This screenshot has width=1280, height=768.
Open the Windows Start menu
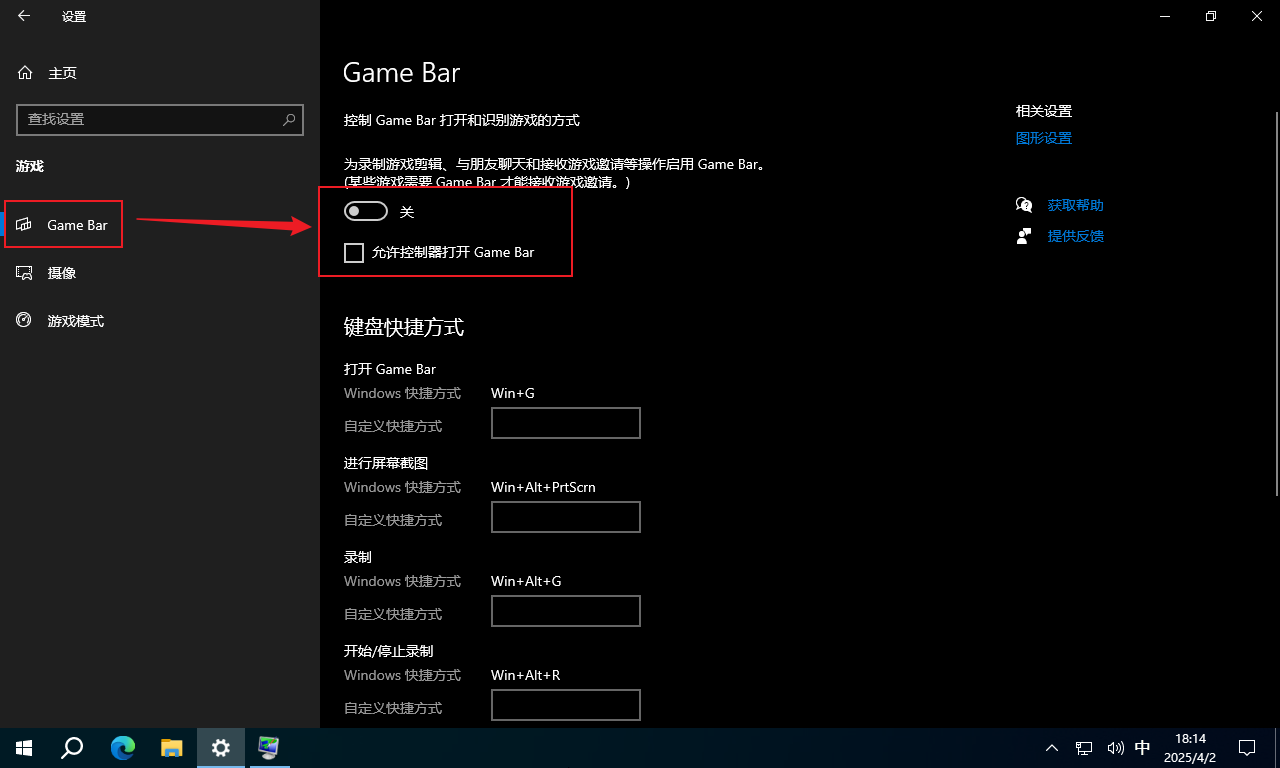pos(24,747)
